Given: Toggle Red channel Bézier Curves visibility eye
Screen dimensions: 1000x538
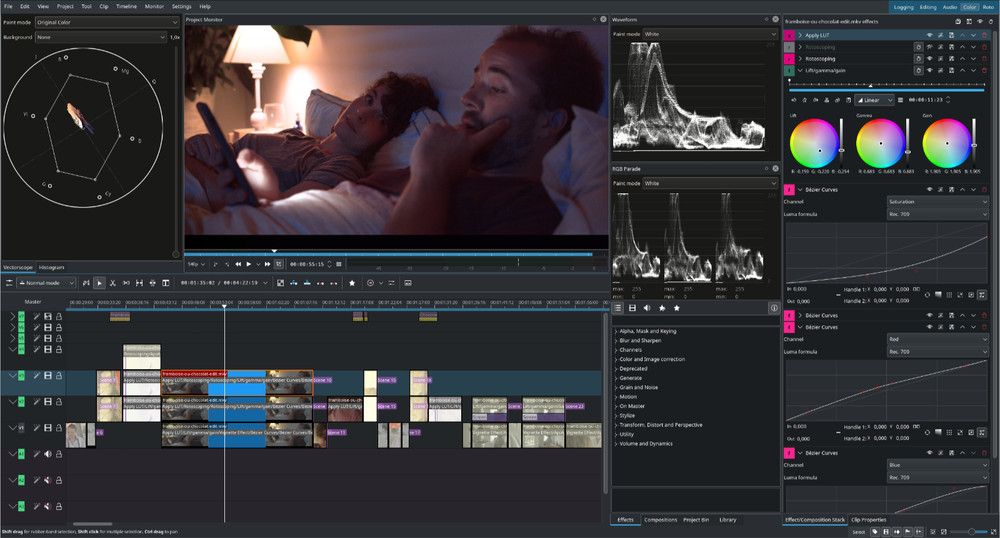Looking at the screenshot, I should tap(929, 327).
